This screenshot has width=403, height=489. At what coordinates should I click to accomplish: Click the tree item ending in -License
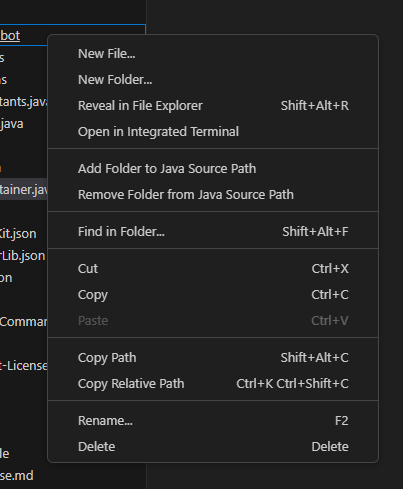tap(23, 366)
